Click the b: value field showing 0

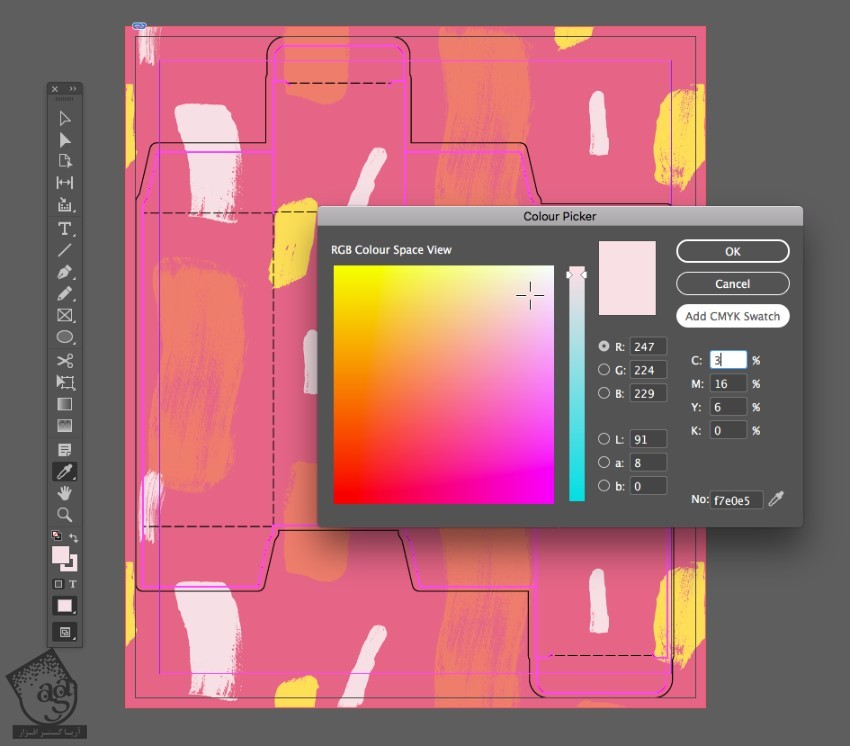point(648,486)
